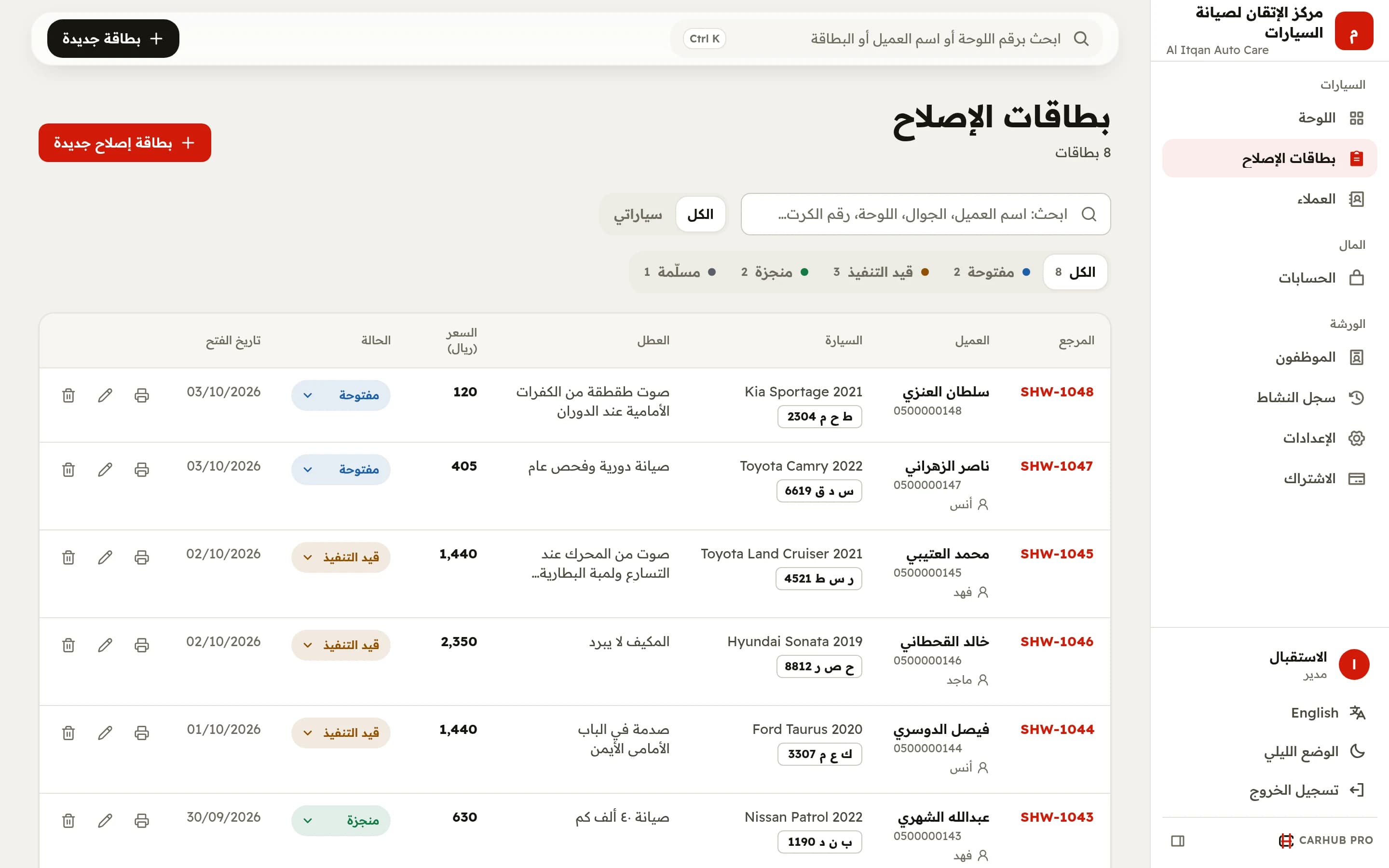Open اللوحة dashboard in sidebar
1389x868 pixels.
[1269, 118]
